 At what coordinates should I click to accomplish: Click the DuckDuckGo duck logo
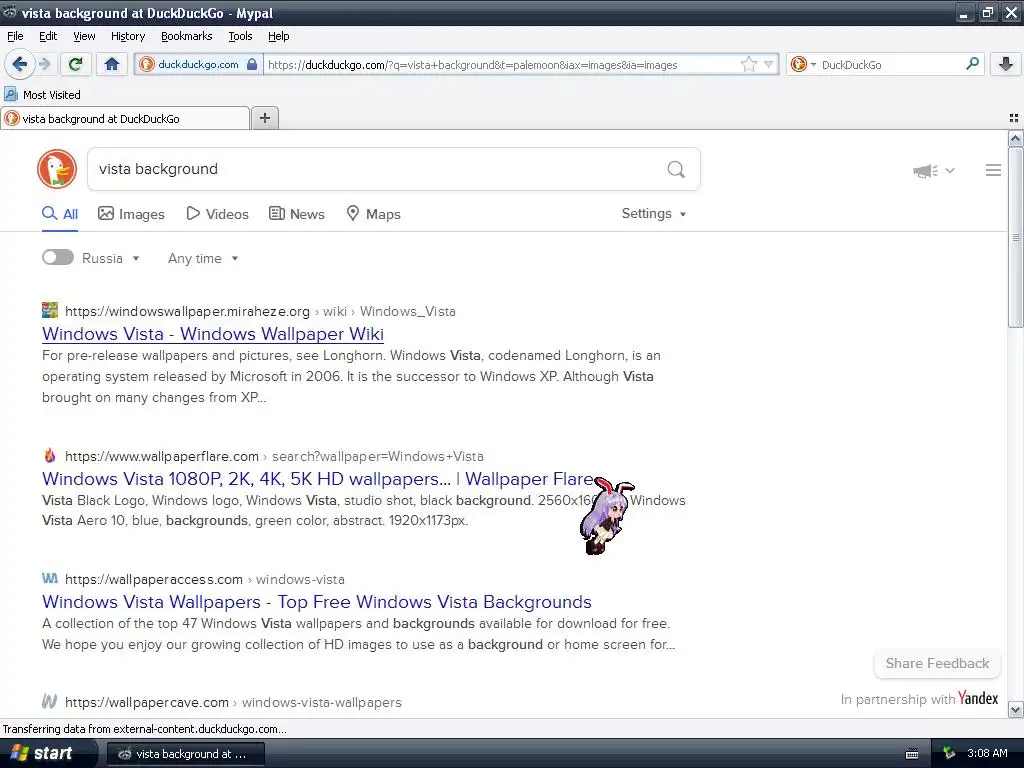point(57,169)
